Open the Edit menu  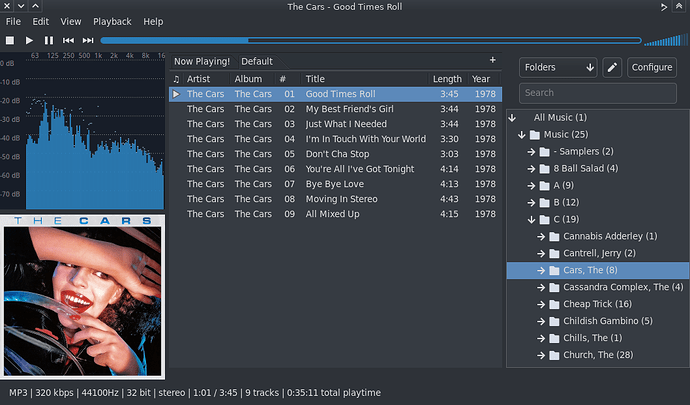[40, 22]
